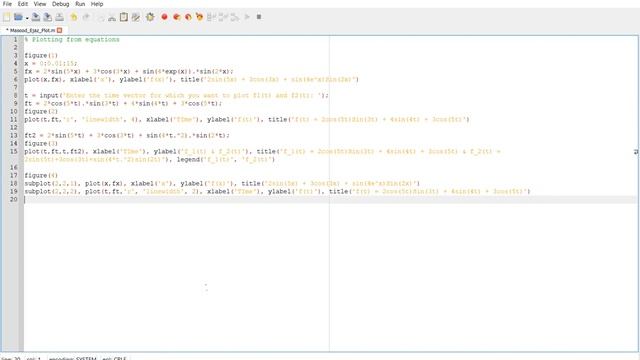
Task: Open the Debug menu
Action: 60,4
